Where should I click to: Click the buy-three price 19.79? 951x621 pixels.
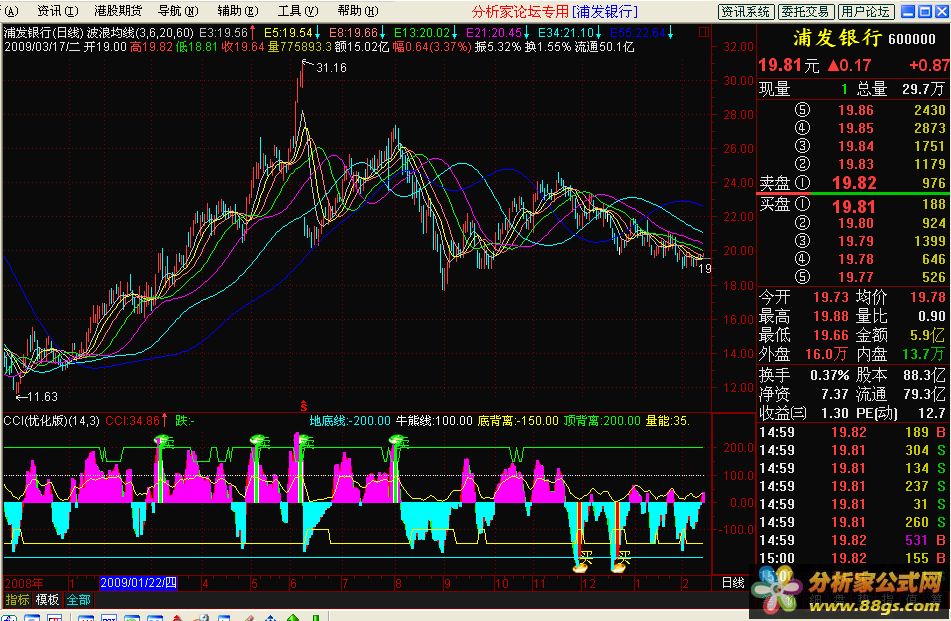tap(856, 241)
